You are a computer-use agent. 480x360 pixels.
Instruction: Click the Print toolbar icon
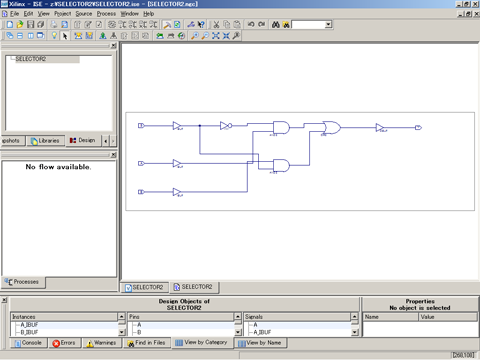54,24
